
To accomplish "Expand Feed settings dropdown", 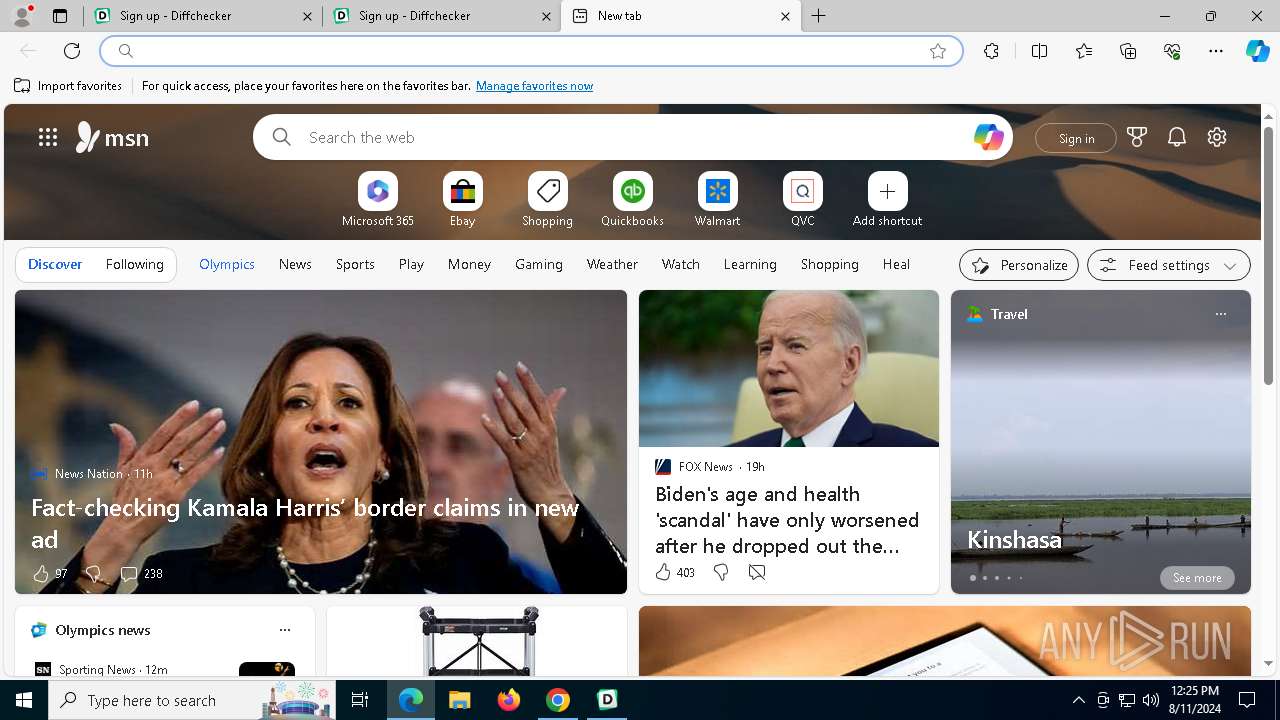I will [x=1169, y=265].
